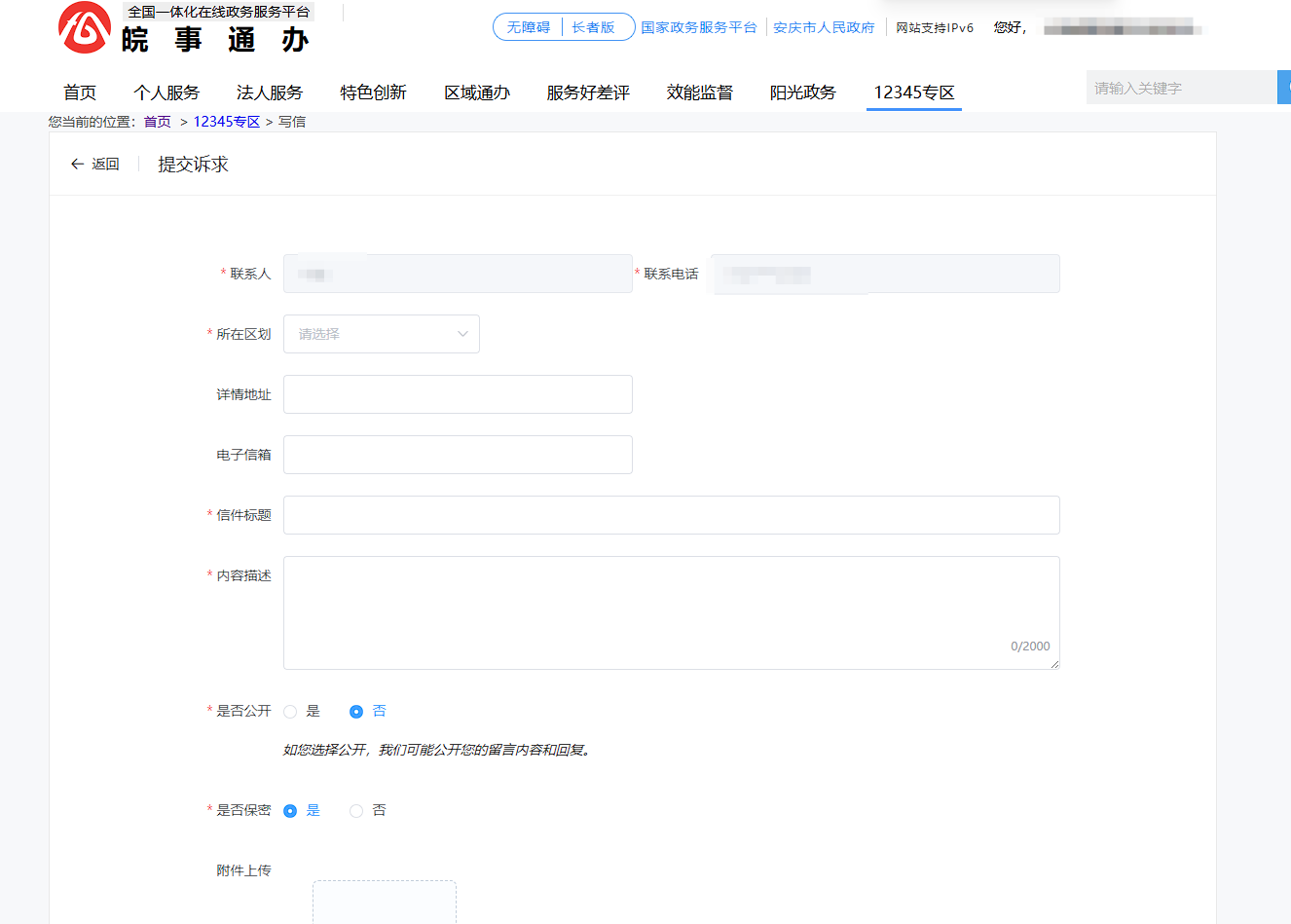Screen dimensions: 1291x924
Task: Click the textarea resize handle corner
Action: click(1055, 663)
